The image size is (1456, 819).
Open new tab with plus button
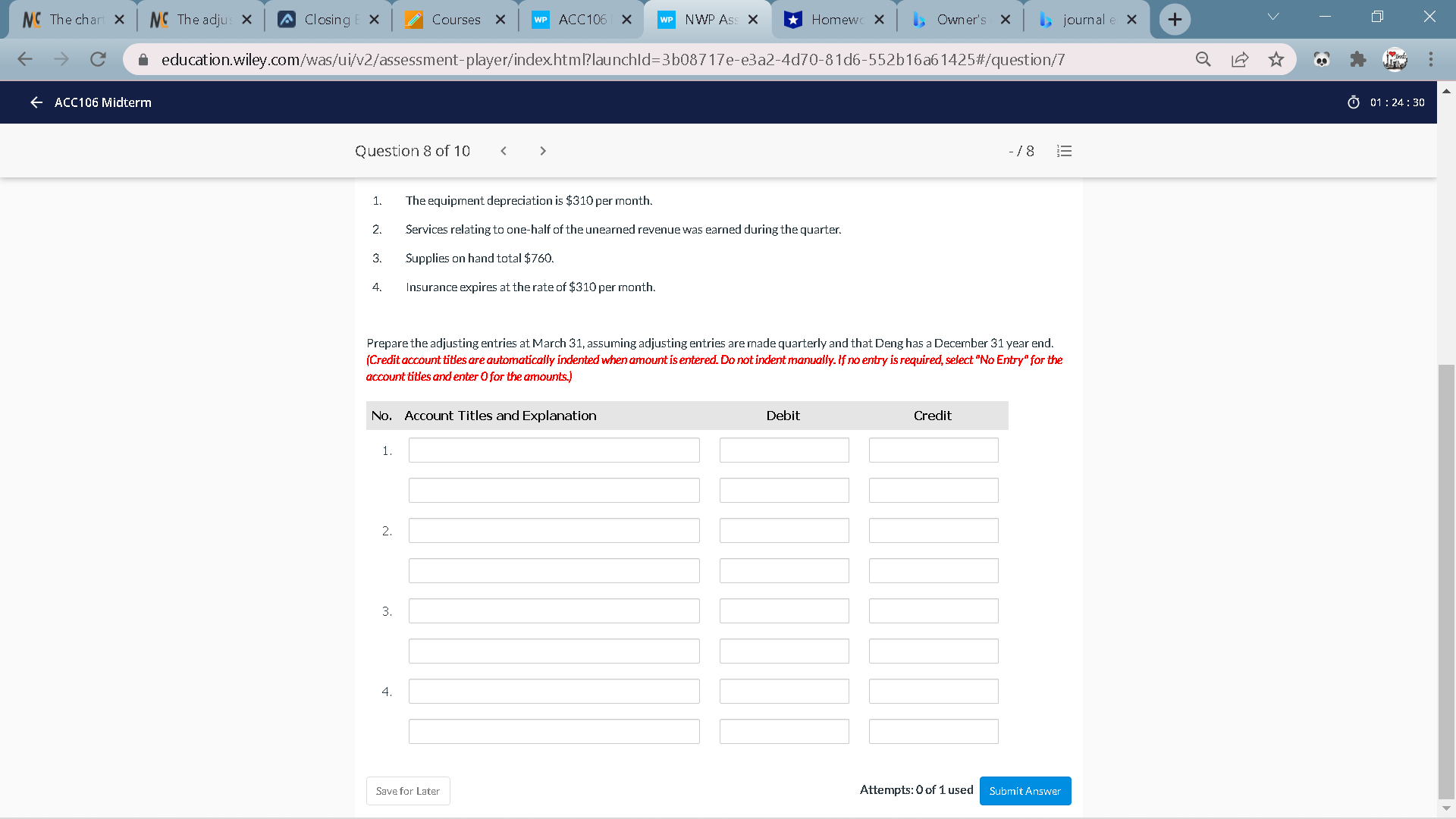click(x=1175, y=20)
